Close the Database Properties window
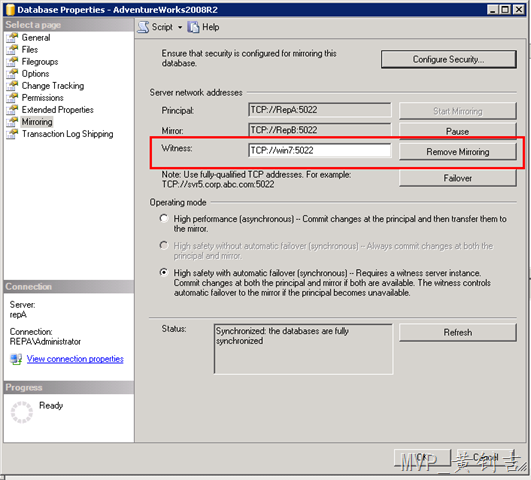 click(518, 9)
